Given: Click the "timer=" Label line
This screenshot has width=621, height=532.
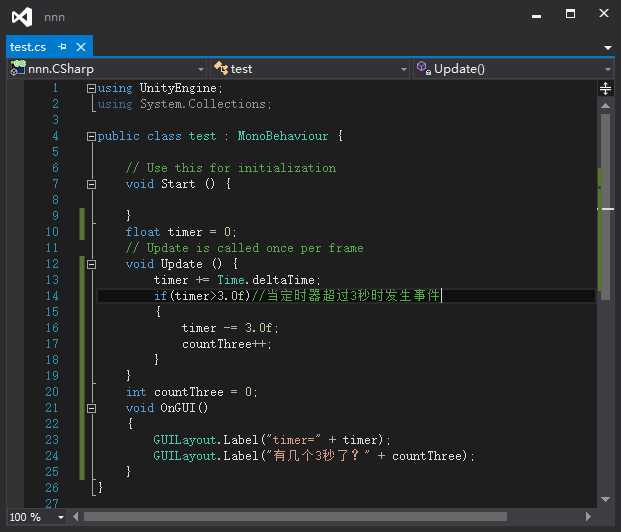Looking at the screenshot, I should click(x=272, y=440).
